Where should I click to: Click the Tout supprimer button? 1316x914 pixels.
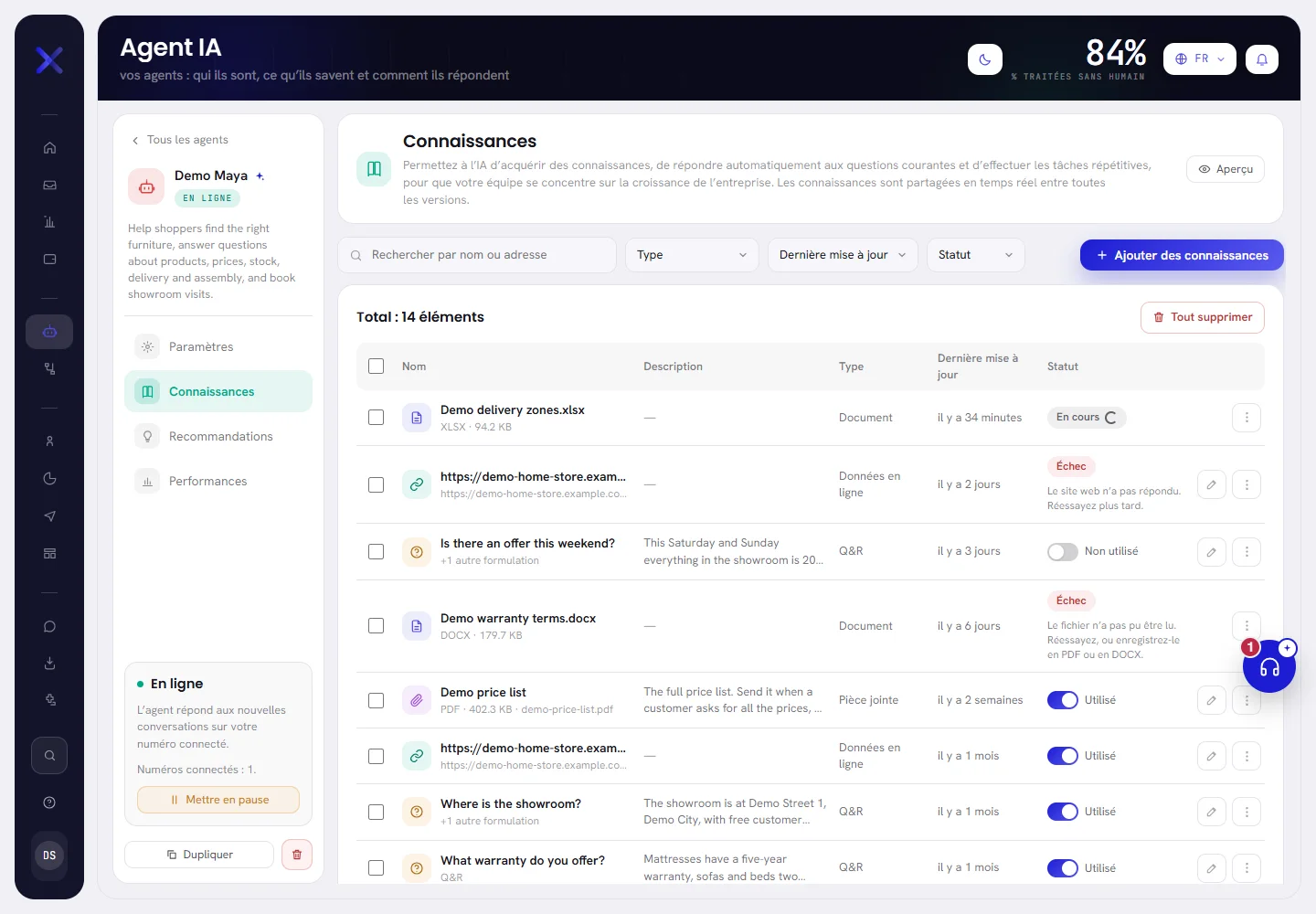pos(1203,317)
